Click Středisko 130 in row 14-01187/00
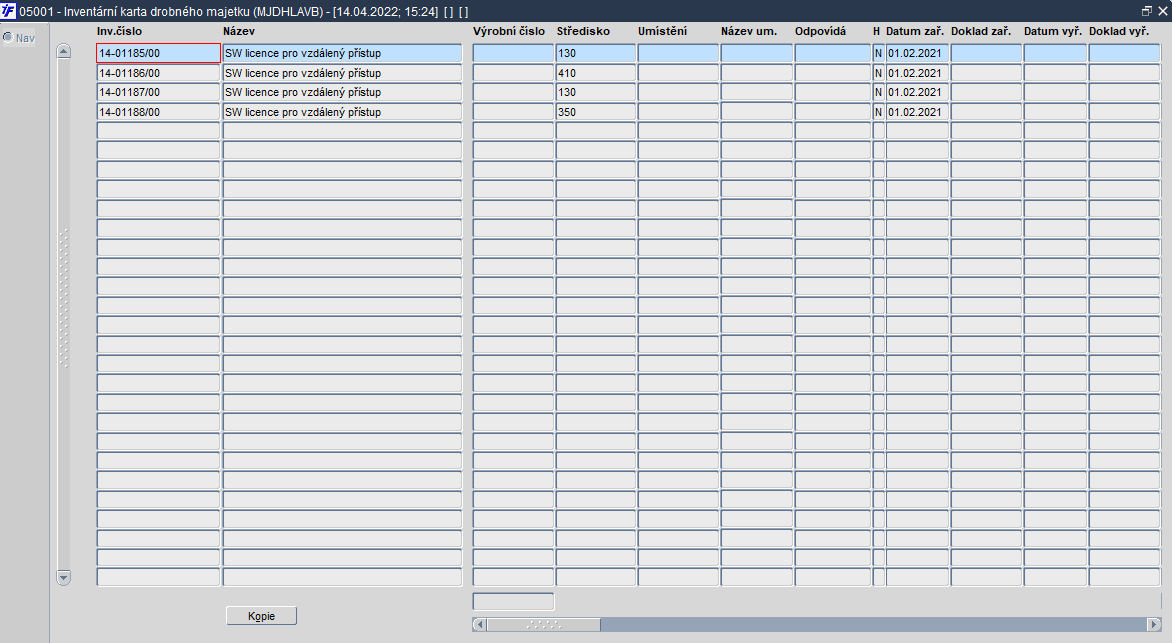 click(x=596, y=92)
